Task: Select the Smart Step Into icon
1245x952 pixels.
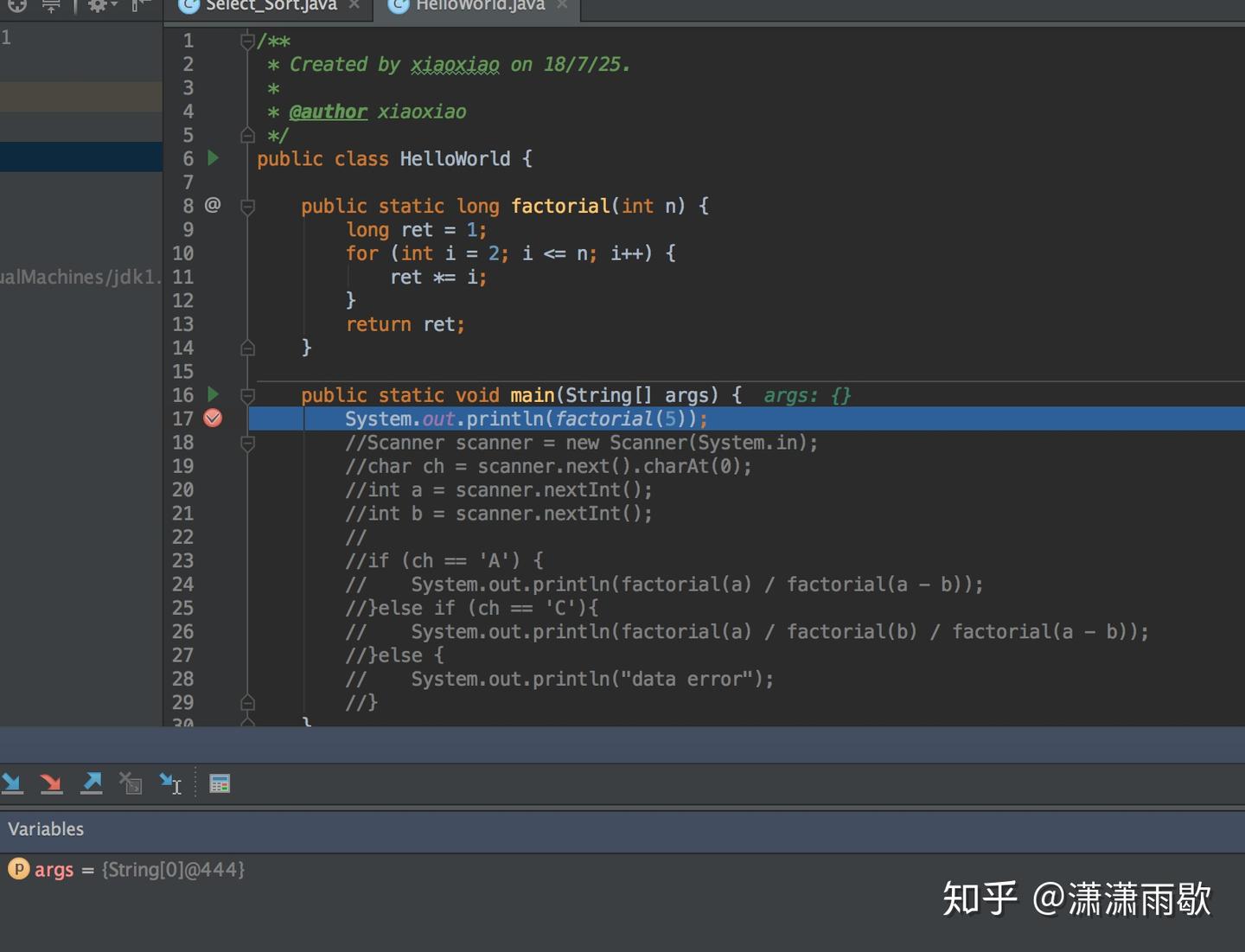Action: (x=170, y=783)
